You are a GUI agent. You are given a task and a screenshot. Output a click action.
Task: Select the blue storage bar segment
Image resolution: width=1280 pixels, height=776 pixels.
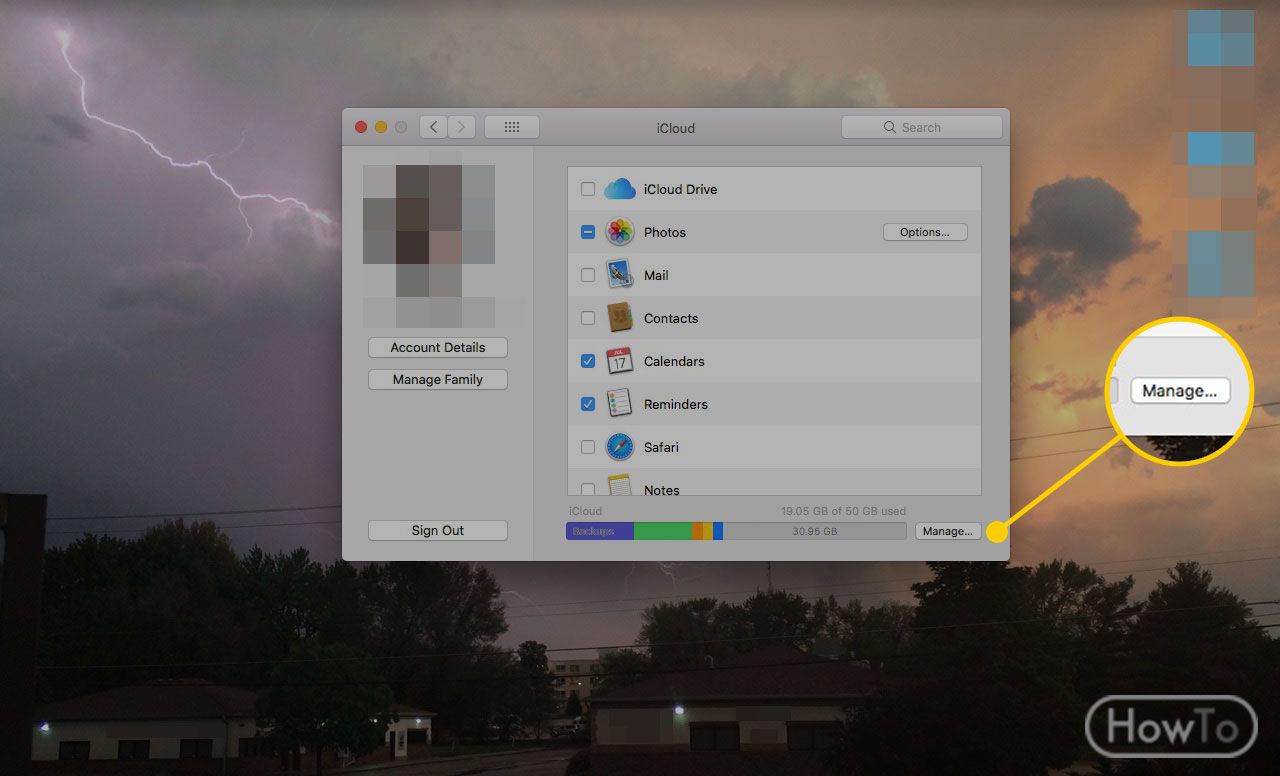click(x=718, y=531)
